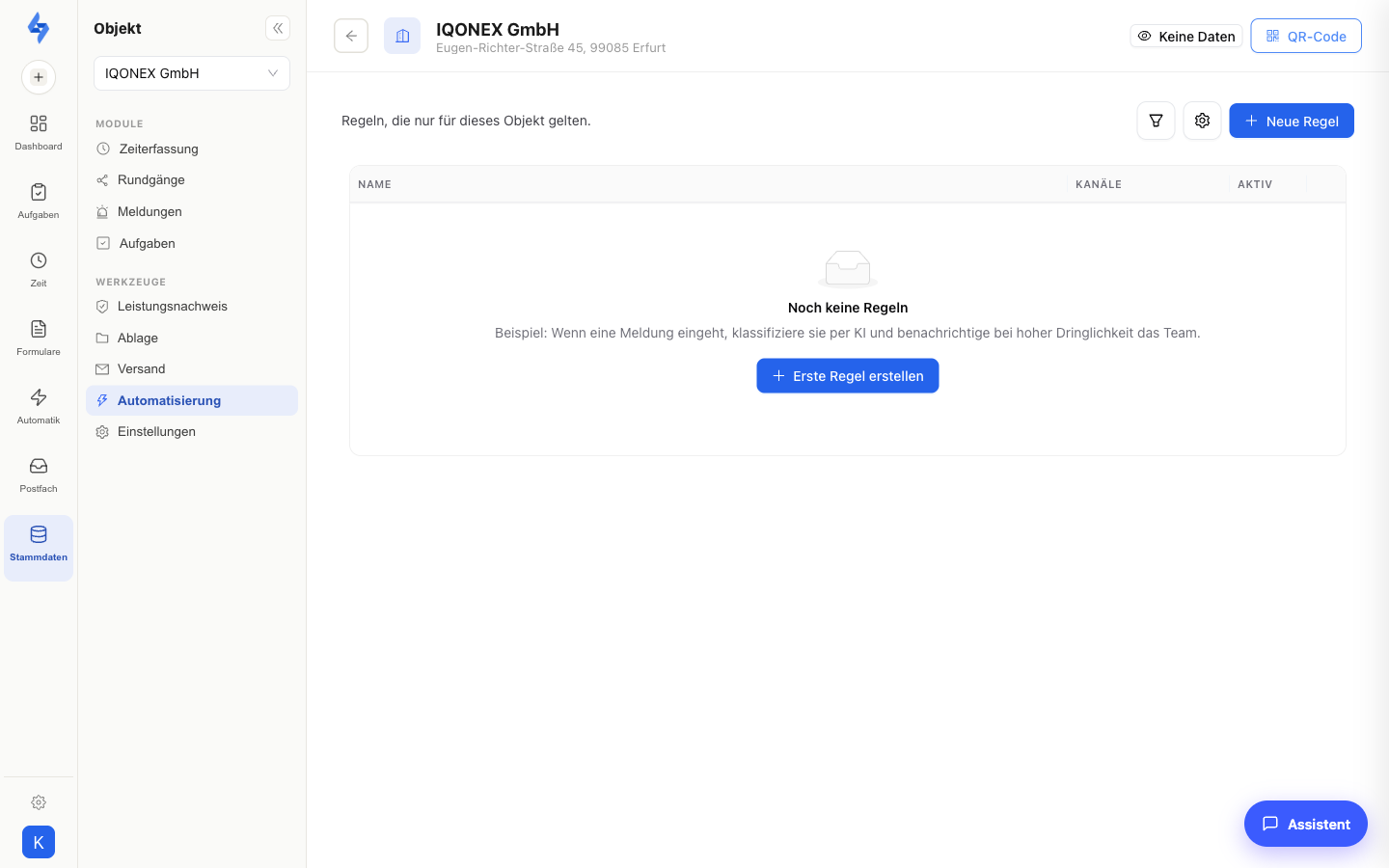Open Zeit clock section in left rail
Image resolution: width=1389 pixels, height=868 pixels.
coord(39,270)
